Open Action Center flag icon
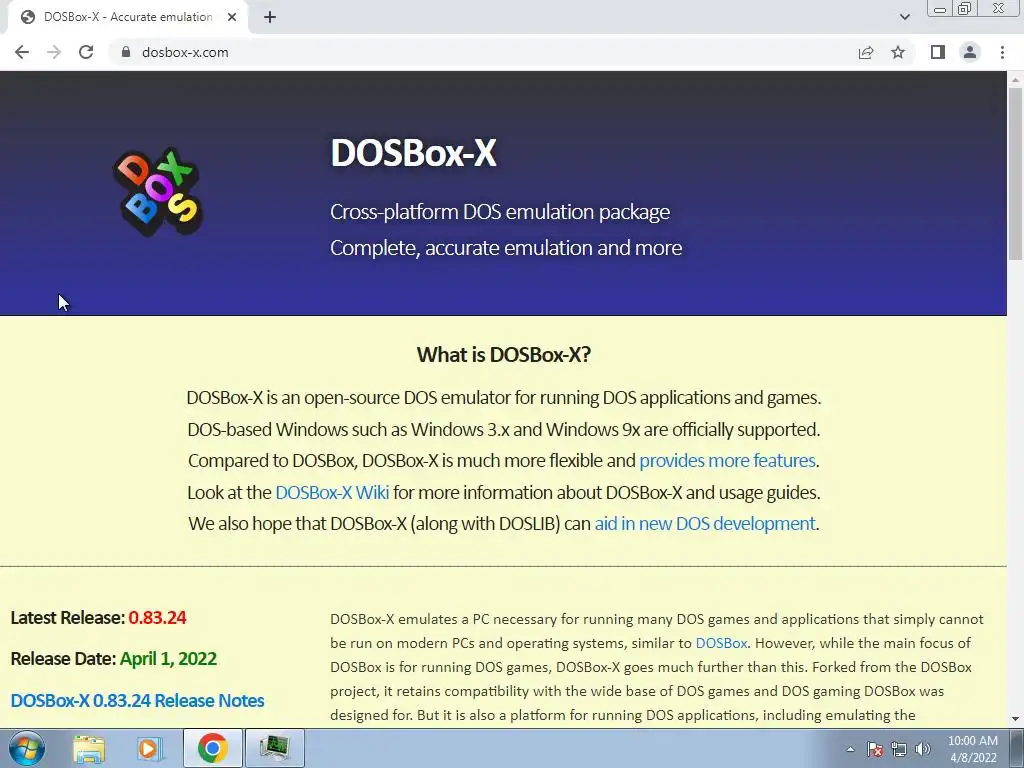 coord(875,749)
